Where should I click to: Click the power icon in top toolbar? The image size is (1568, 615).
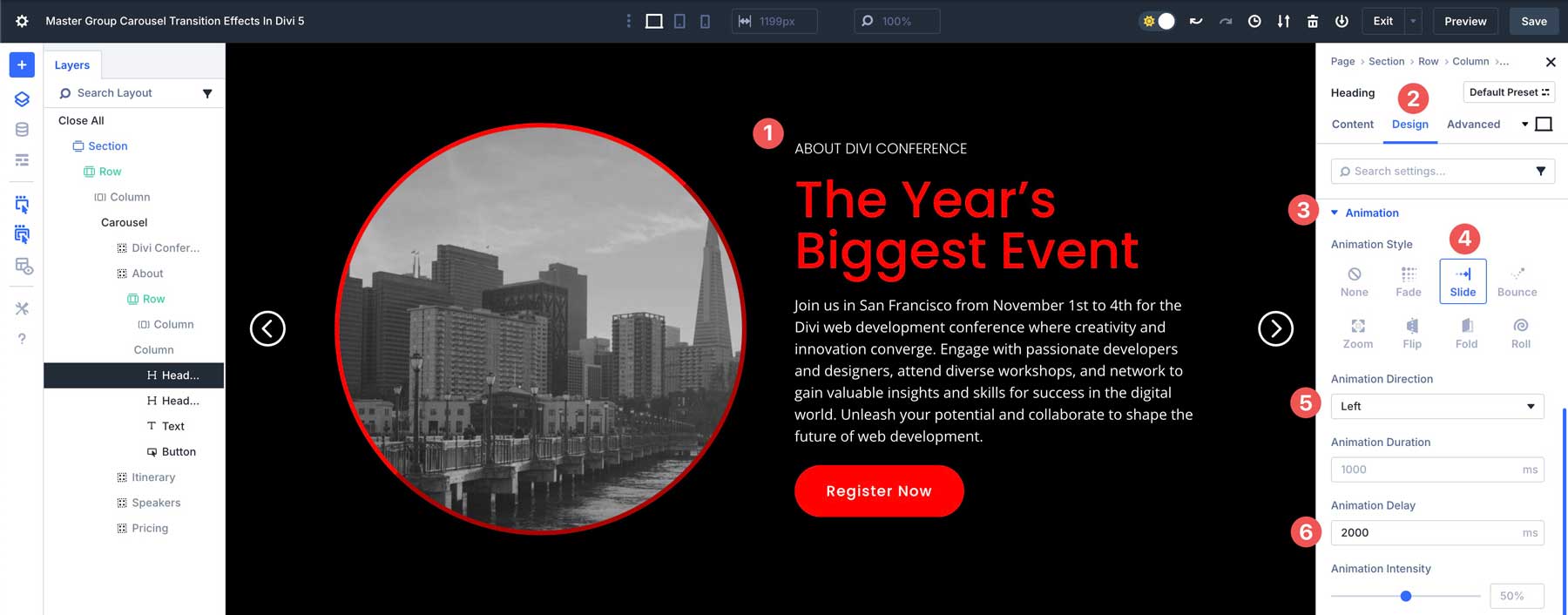(x=1342, y=21)
